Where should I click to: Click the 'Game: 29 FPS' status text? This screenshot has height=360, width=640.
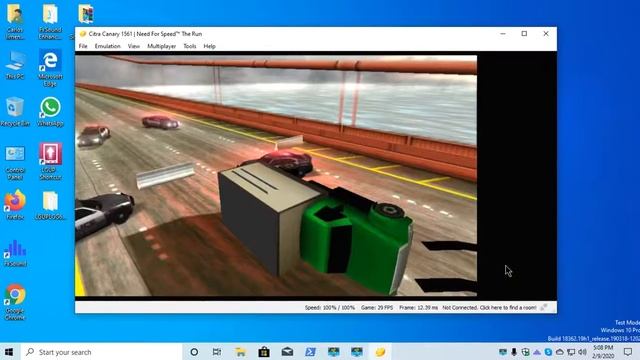377,307
